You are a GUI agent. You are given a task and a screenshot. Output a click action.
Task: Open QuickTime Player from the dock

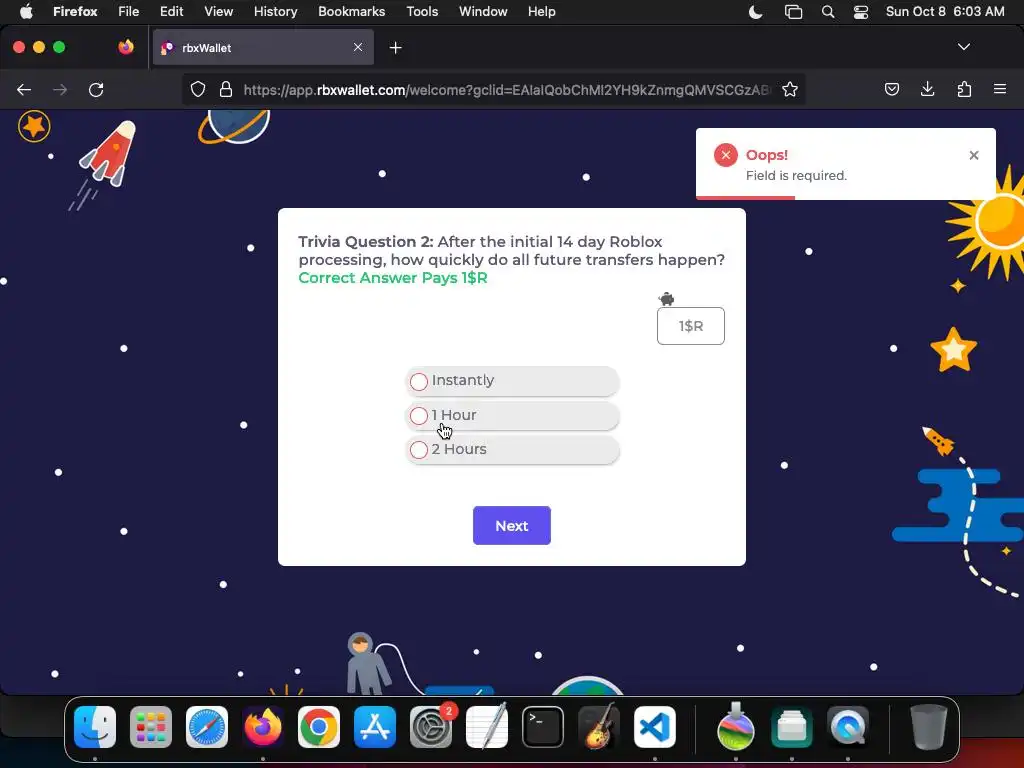click(848, 727)
